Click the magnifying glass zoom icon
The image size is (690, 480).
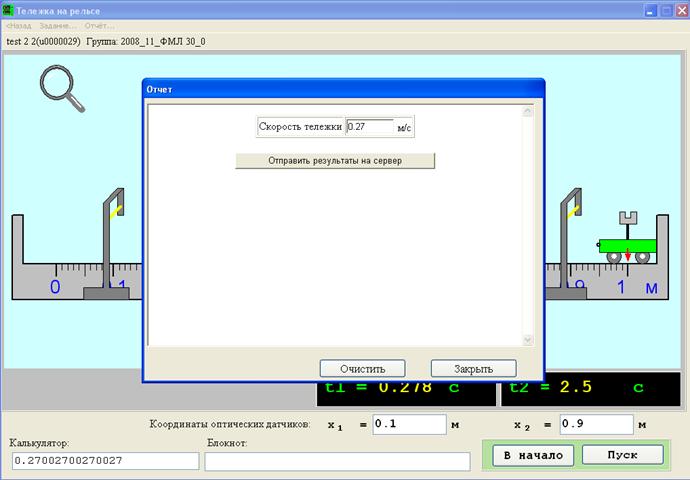click(62, 88)
